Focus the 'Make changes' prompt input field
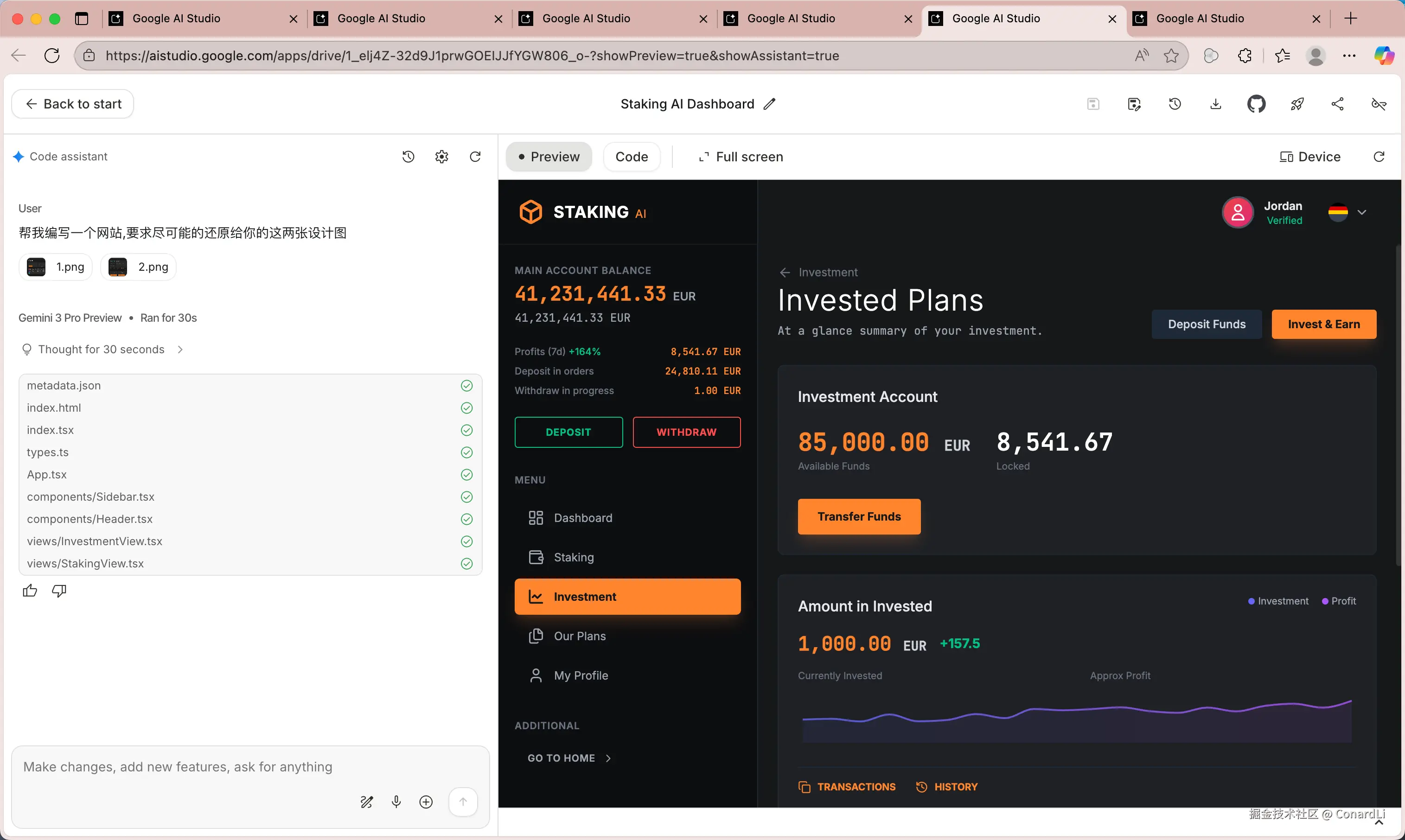The image size is (1405, 840). [178, 766]
